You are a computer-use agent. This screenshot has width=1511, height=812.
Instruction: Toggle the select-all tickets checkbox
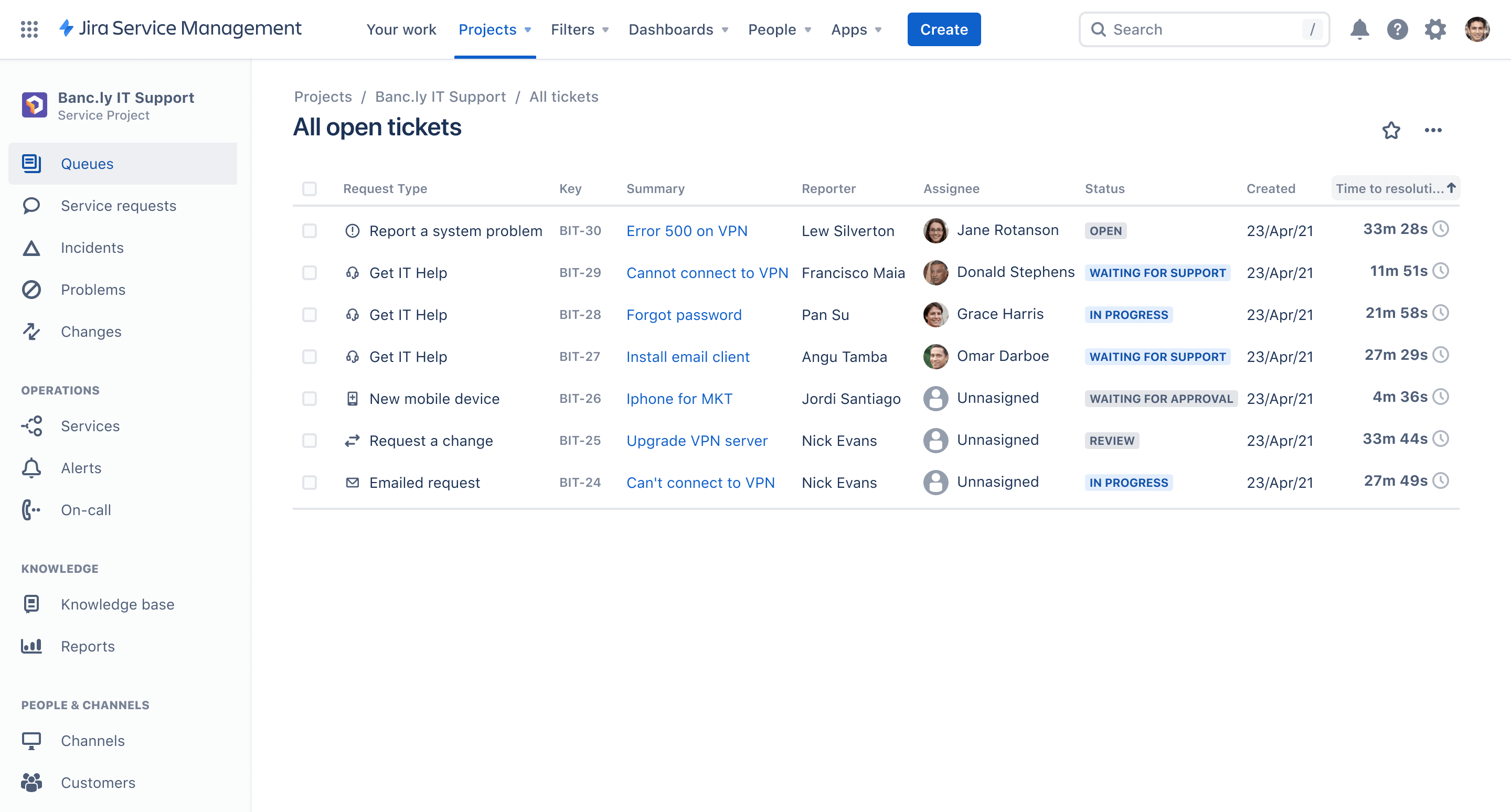[310, 188]
